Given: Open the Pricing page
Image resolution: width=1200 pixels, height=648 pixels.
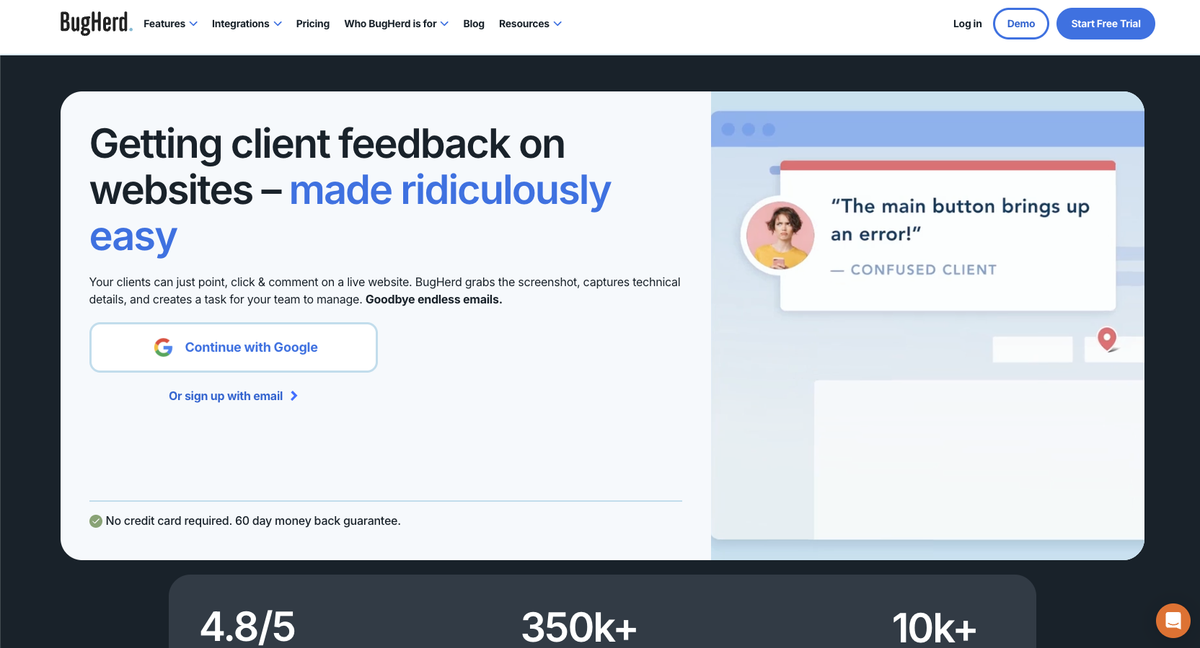Looking at the screenshot, I should [313, 24].
